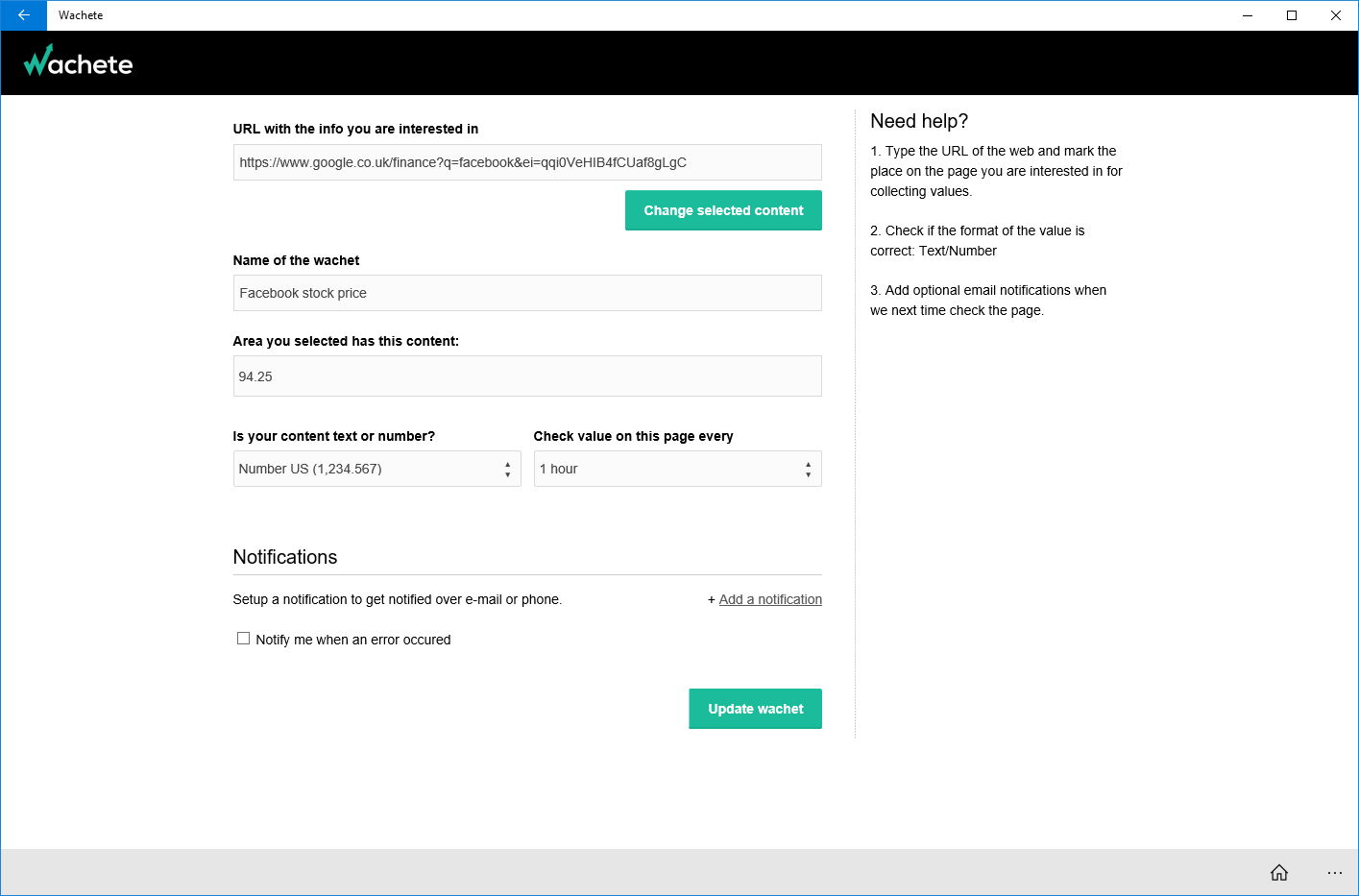Click the Change selected content button
The height and width of the screenshot is (896, 1359).
click(x=723, y=210)
